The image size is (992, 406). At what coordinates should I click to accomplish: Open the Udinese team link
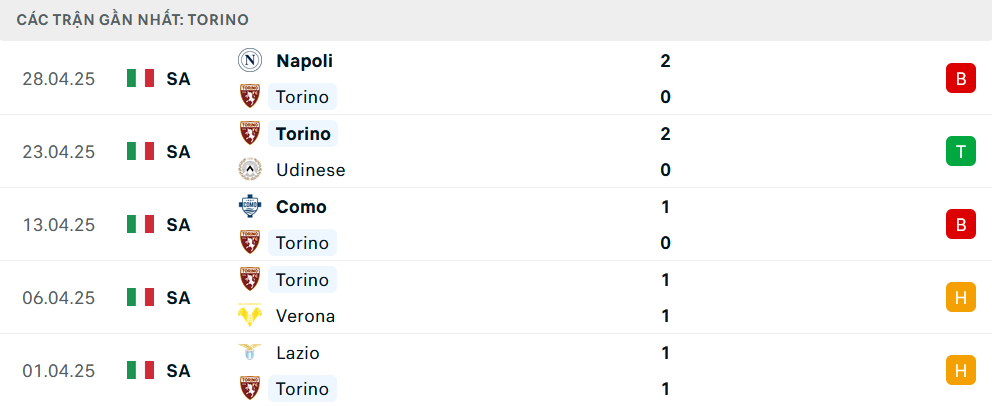[x=311, y=170]
